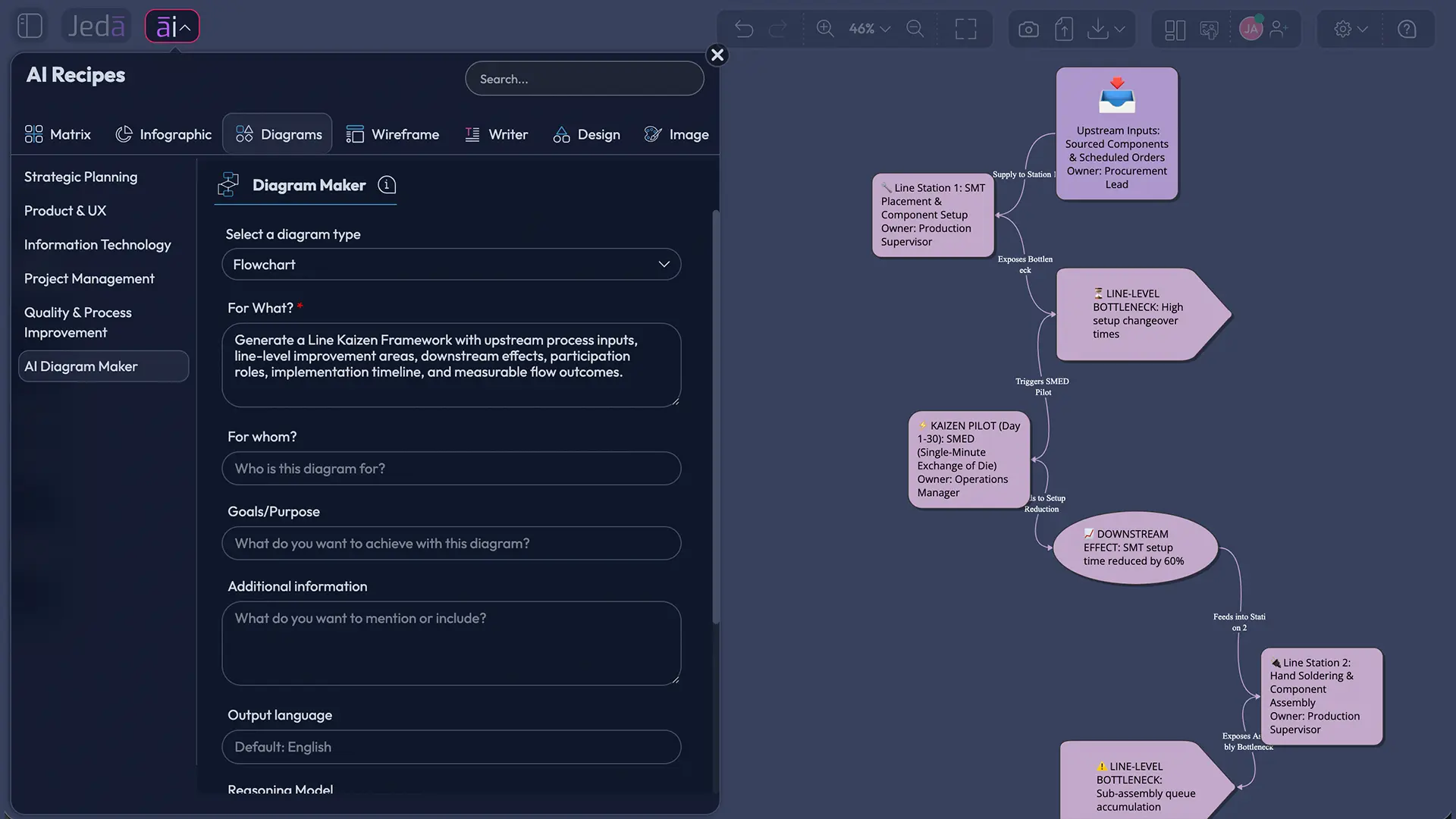
Task: Select the Project Management category
Action: click(x=89, y=279)
